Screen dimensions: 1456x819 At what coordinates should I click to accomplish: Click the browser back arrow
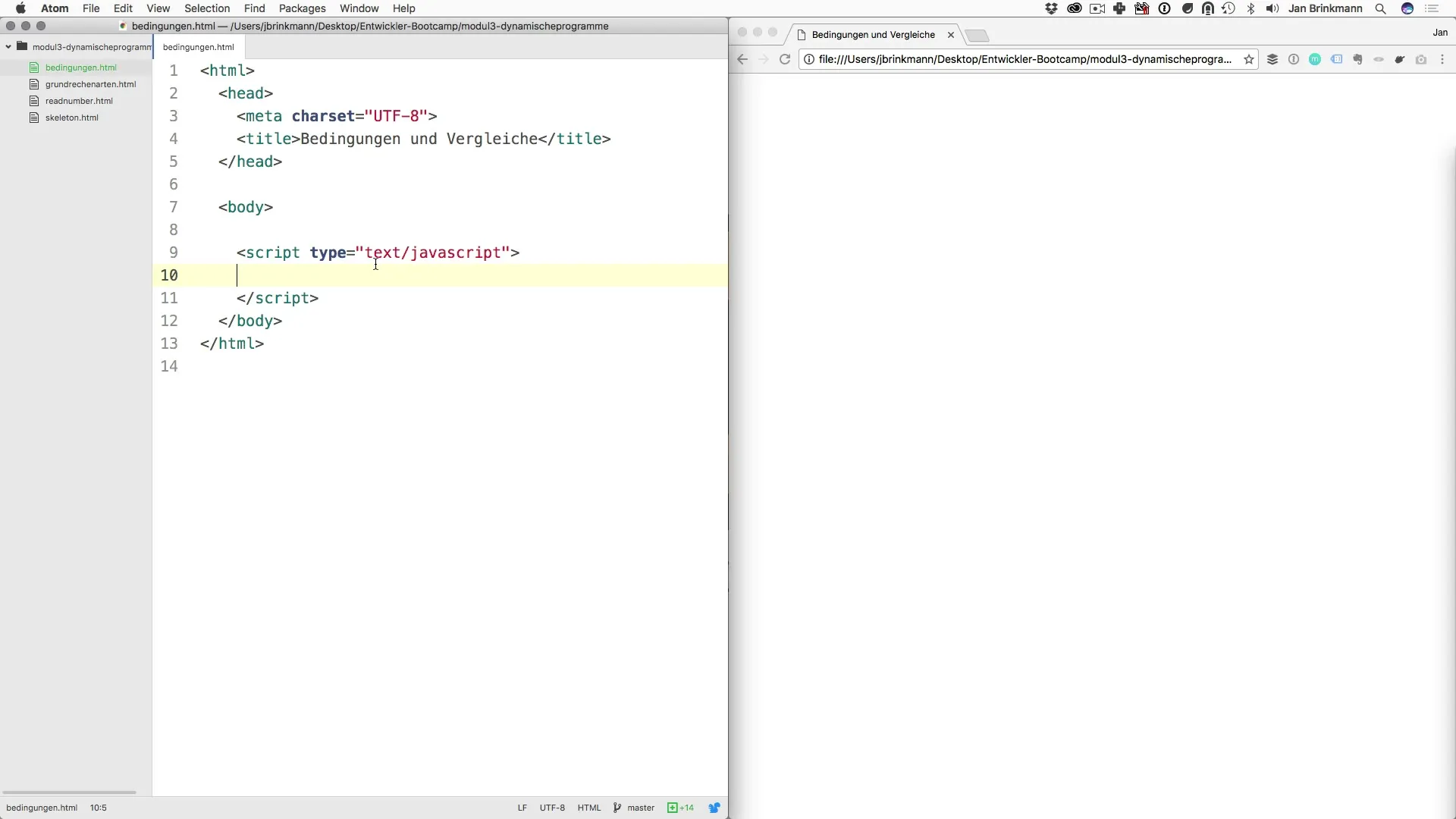tap(743, 59)
